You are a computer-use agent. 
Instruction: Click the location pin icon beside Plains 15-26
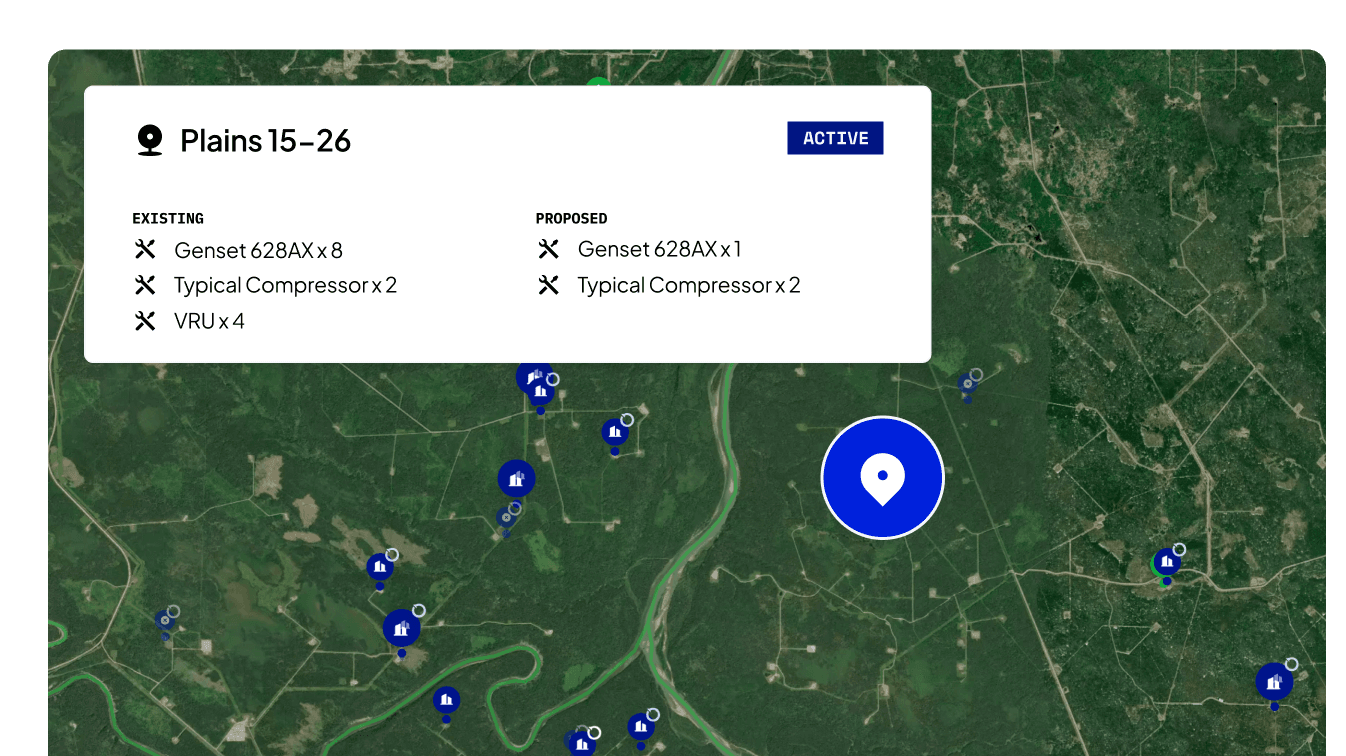click(x=150, y=140)
